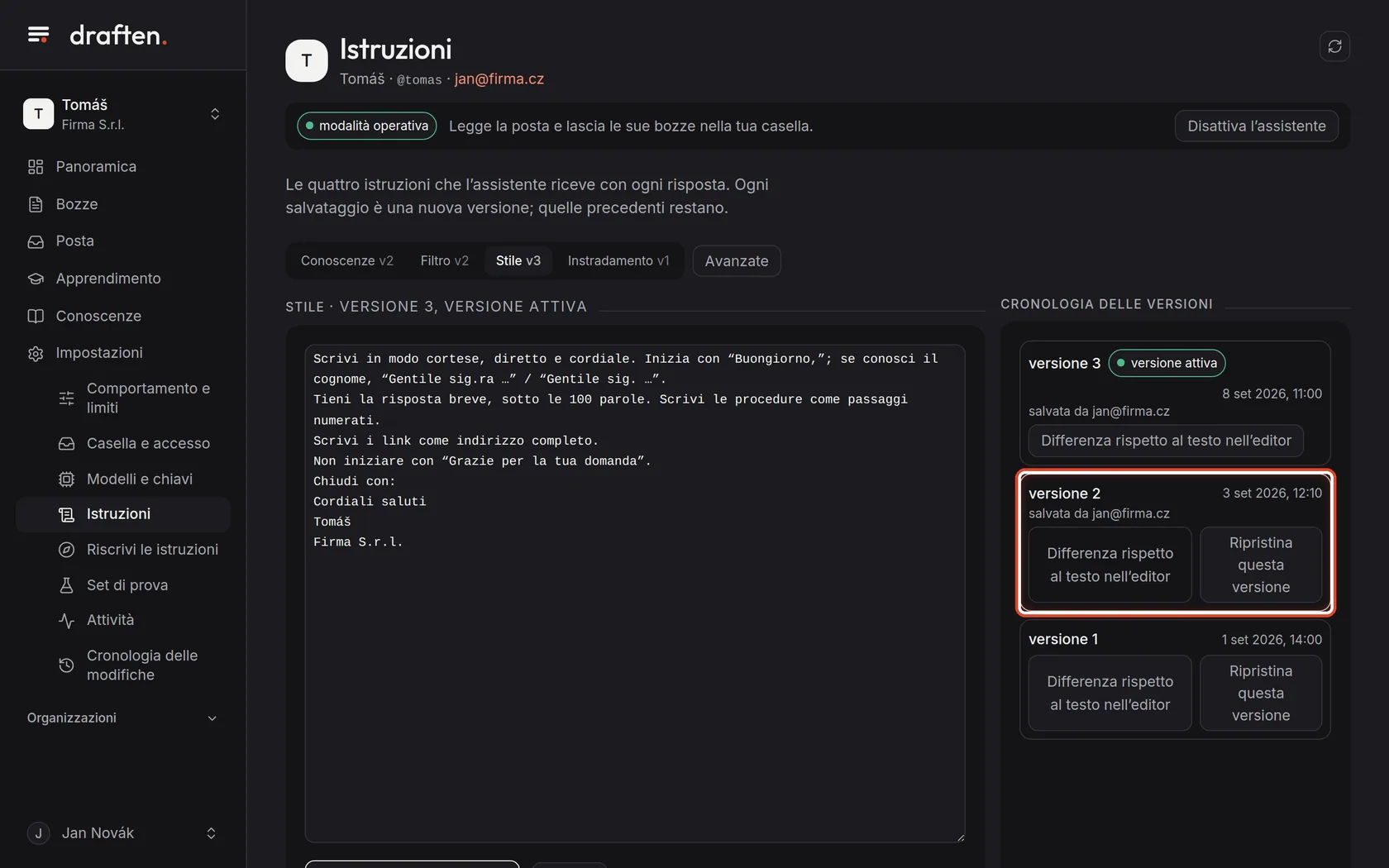The image size is (1389, 868).
Task: Open the Avanzate options
Action: [737, 261]
